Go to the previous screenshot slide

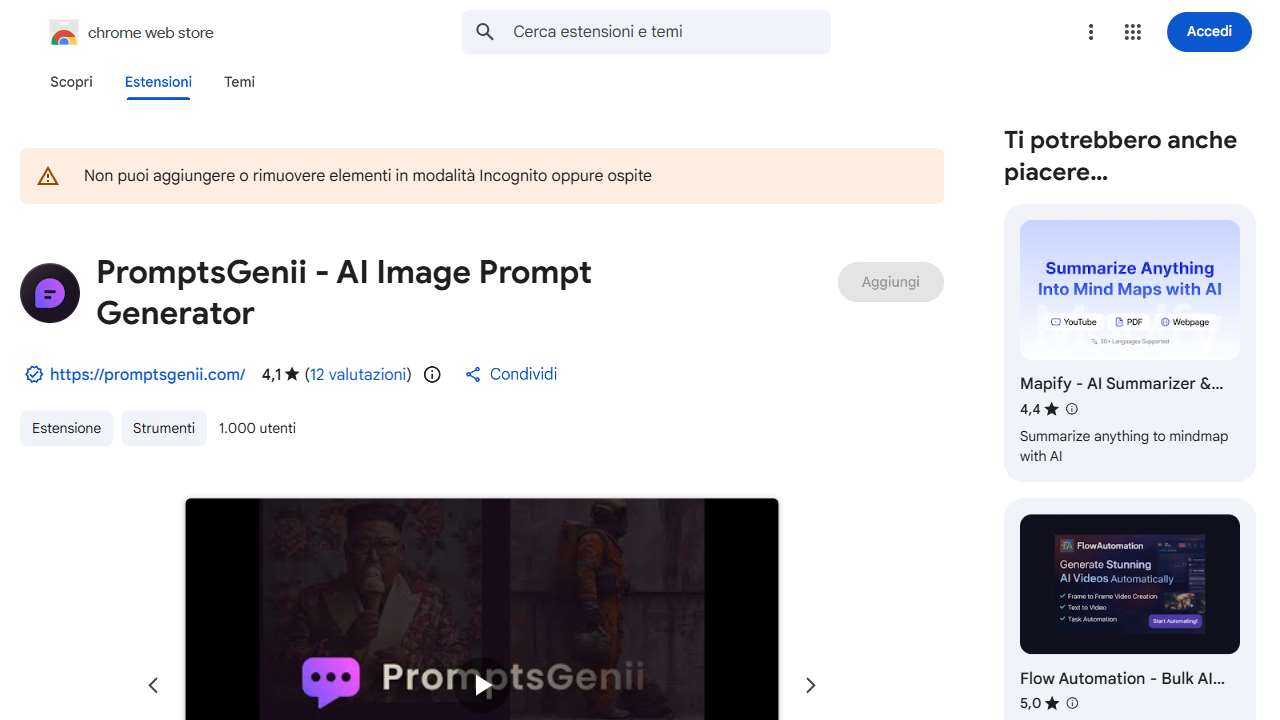[x=153, y=685]
